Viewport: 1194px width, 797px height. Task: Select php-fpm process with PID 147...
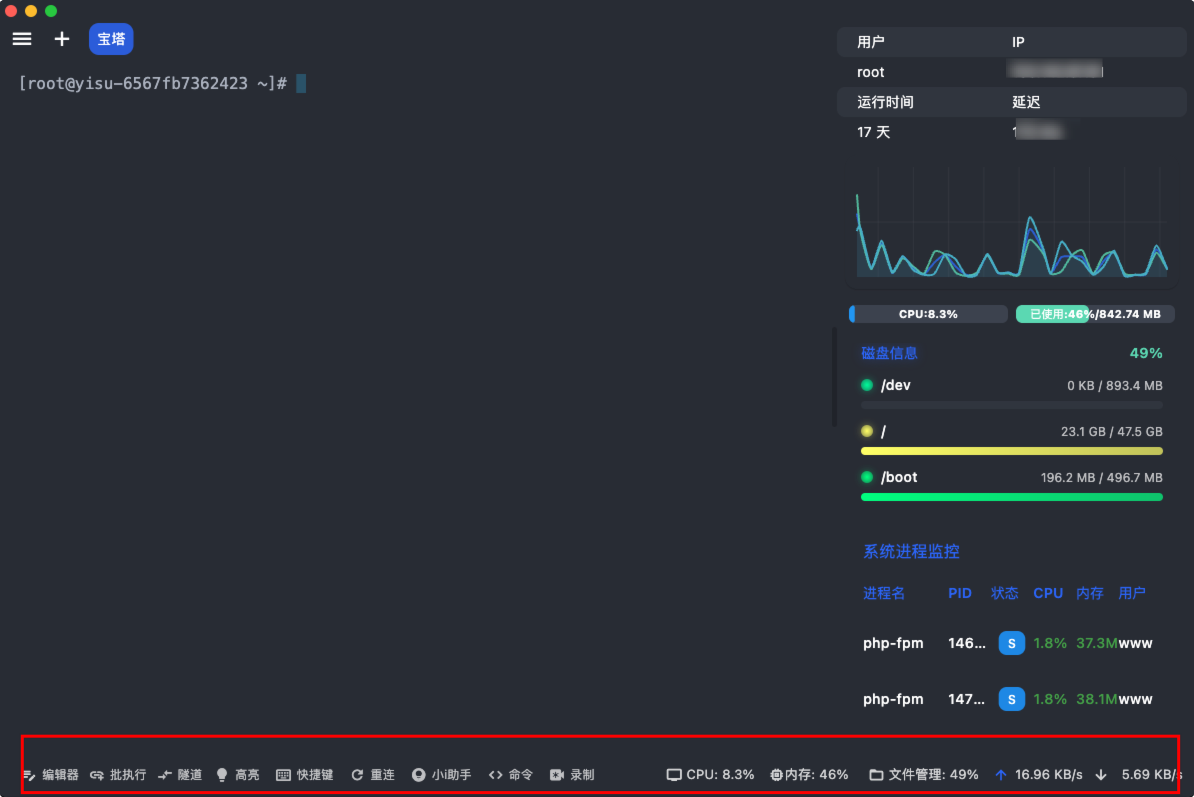(1007, 699)
